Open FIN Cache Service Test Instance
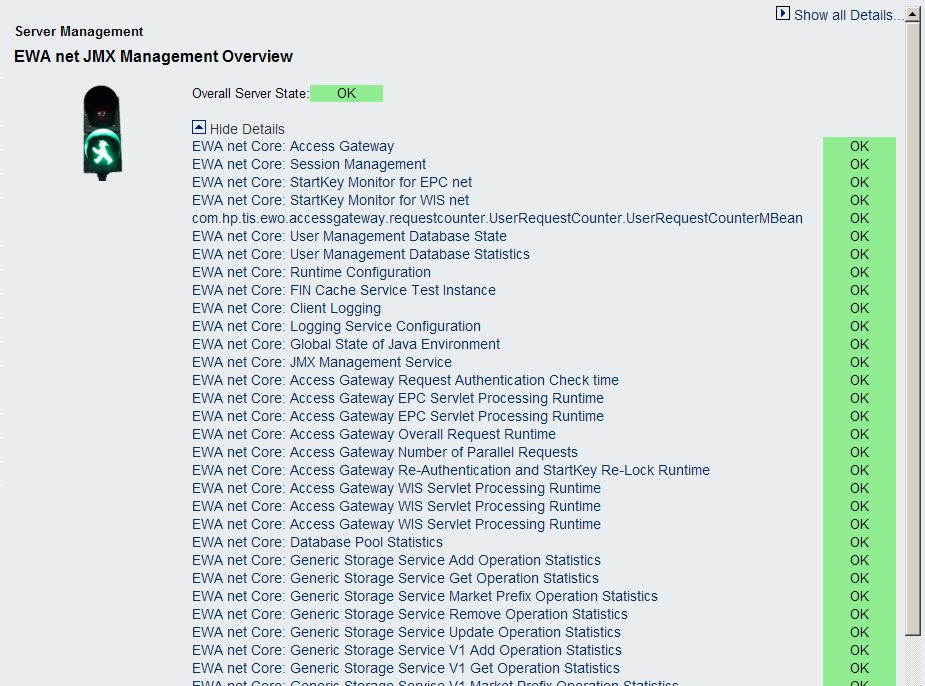The width and height of the screenshot is (925, 686). (344, 290)
